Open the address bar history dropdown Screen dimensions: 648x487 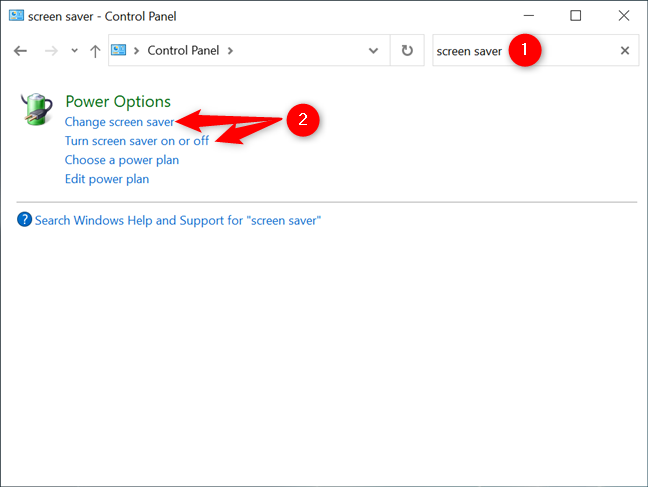pos(373,50)
